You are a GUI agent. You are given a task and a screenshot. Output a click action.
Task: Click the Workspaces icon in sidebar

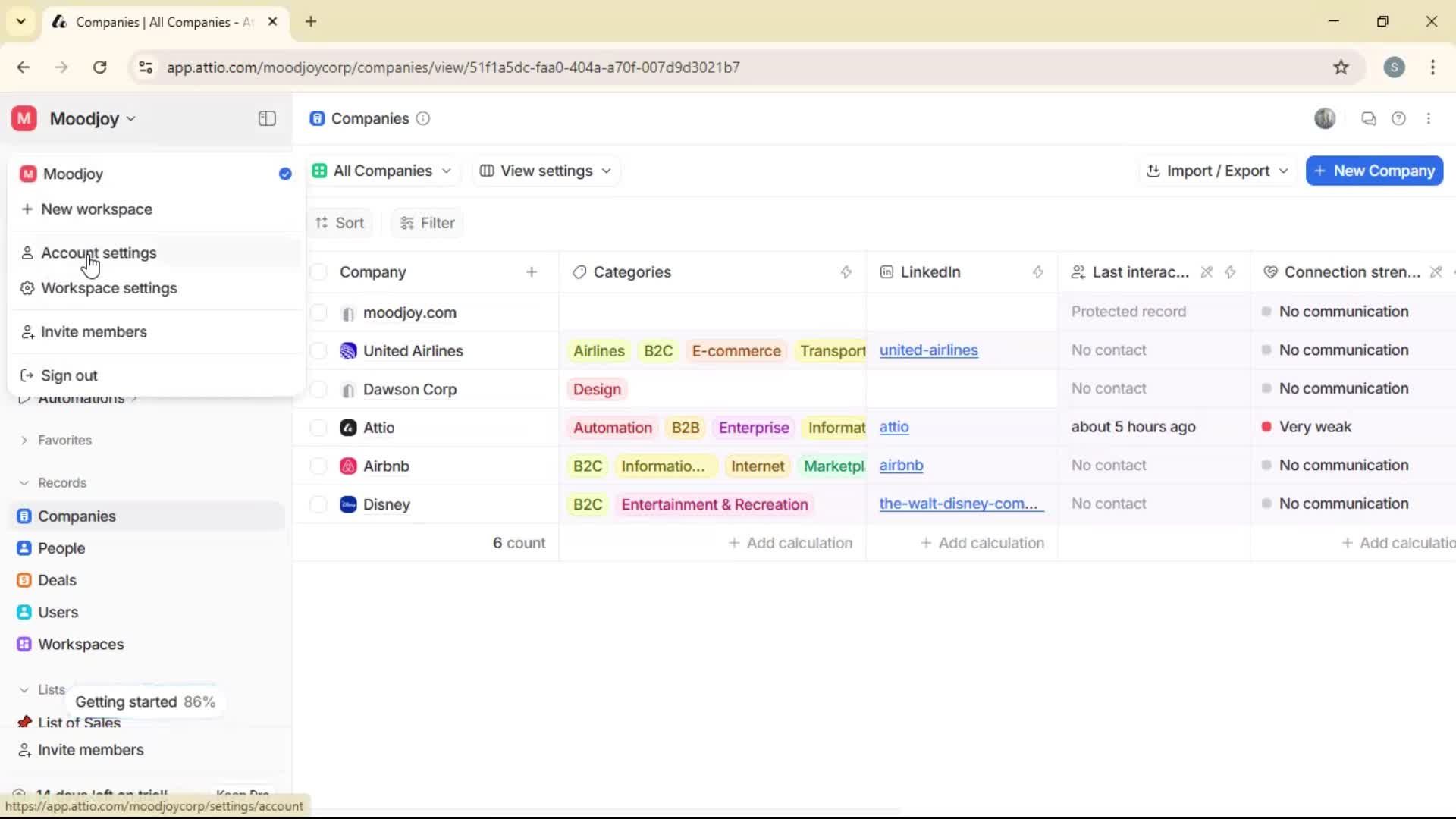(x=24, y=644)
